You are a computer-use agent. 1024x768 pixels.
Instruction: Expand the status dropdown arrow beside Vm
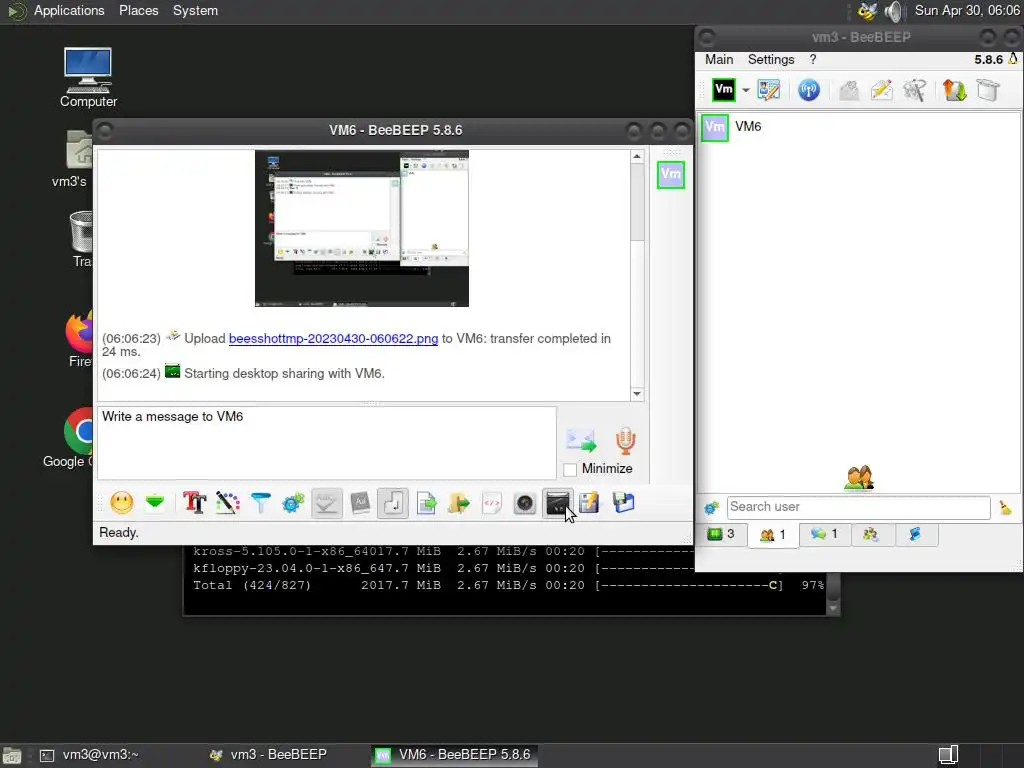[745, 90]
